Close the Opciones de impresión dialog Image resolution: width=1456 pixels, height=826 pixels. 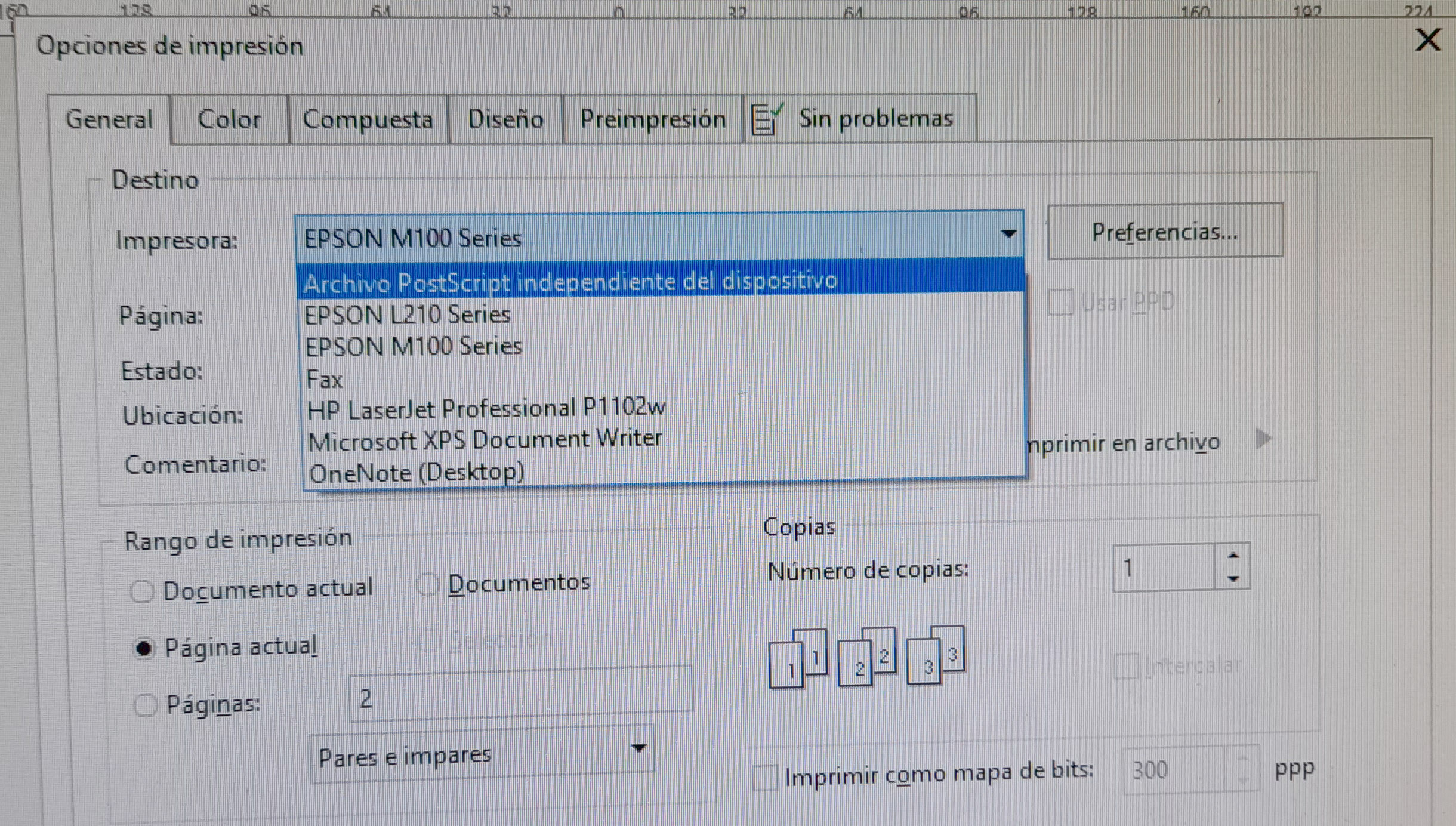pos(1429,40)
